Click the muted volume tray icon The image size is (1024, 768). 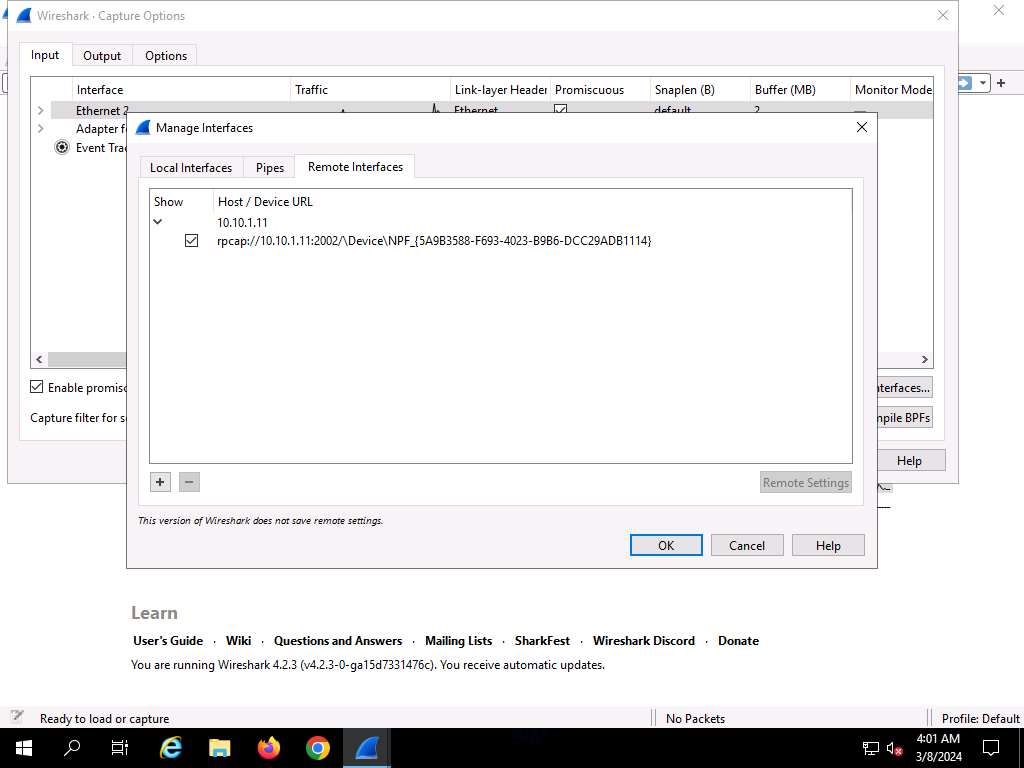point(895,748)
